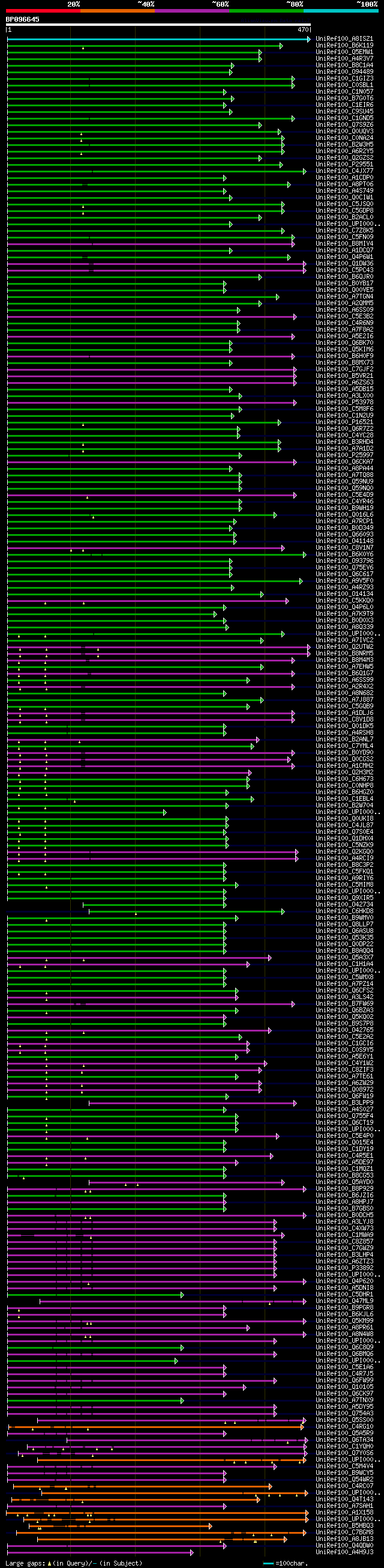Select the label UniRef100_C1MWA9
The height and width of the screenshot is (1568, 384).
pyautogui.click(x=344, y=1235)
